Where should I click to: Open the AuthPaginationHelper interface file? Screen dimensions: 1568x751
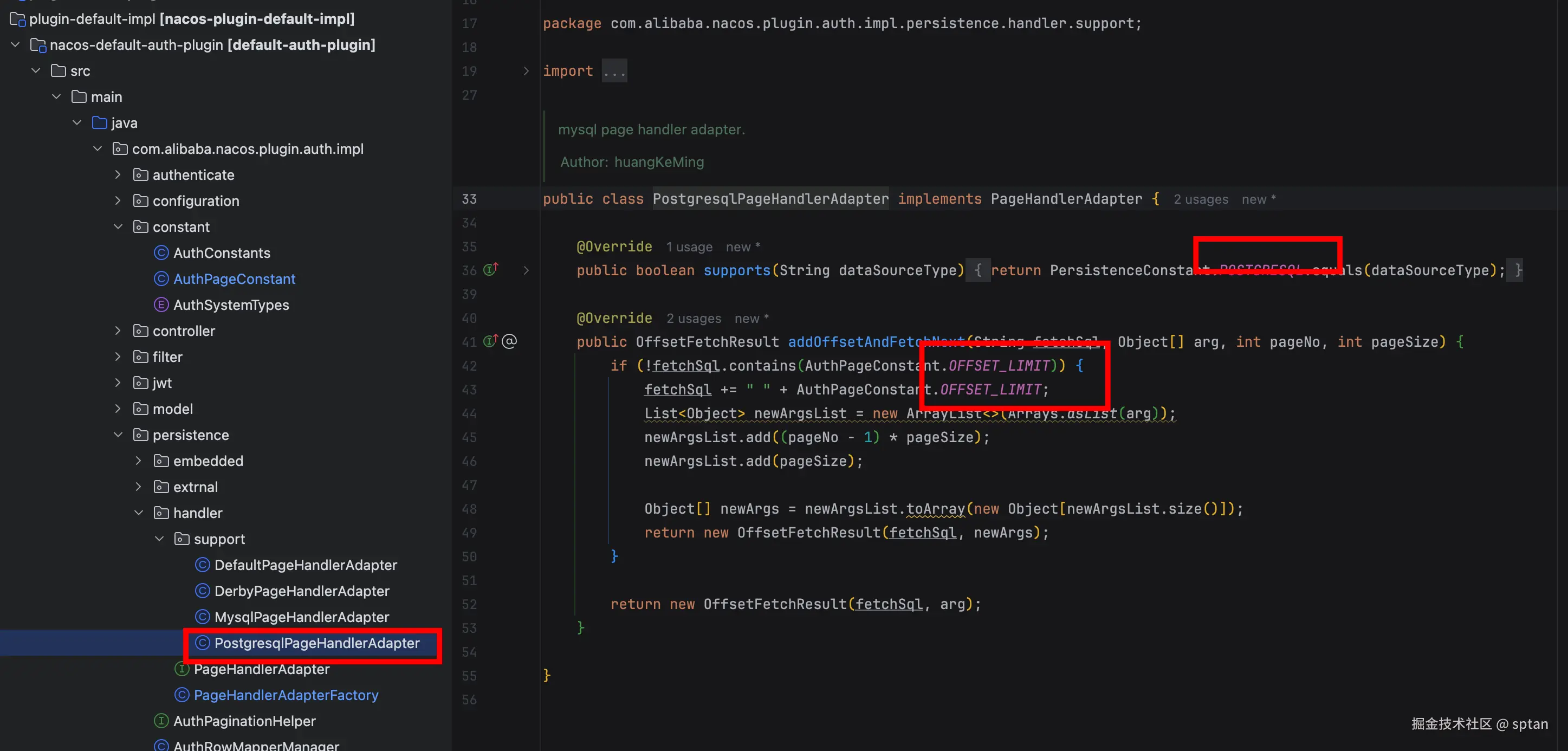coord(244,721)
